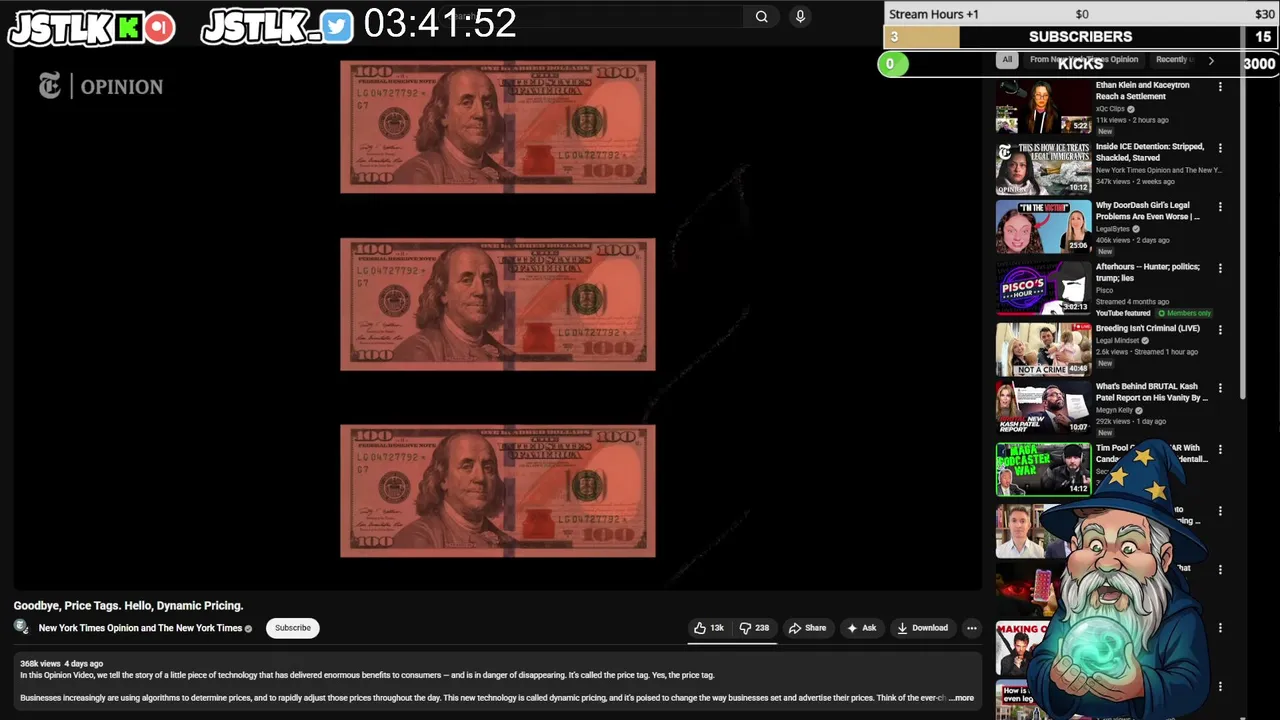1280x720 pixels.
Task: Click title Afterhours -- Hunter; politics; trump
Action: (x=1148, y=272)
